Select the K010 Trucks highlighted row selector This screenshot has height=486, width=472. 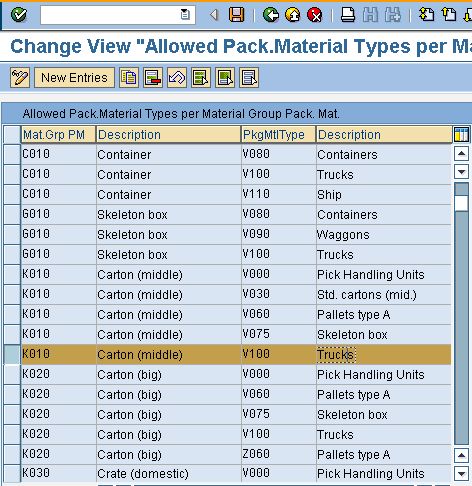coord(12,354)
